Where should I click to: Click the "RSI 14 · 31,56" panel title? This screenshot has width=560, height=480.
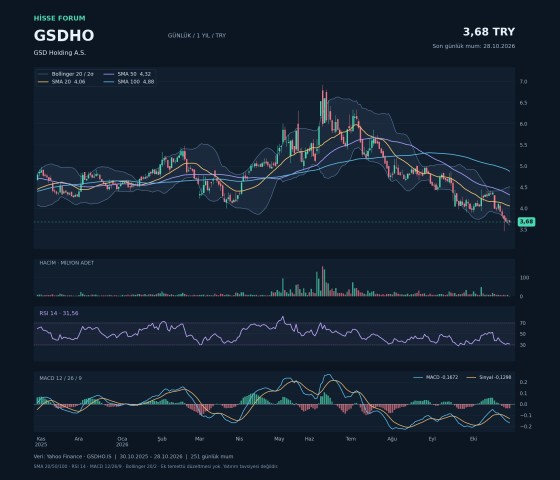(59, 313)
